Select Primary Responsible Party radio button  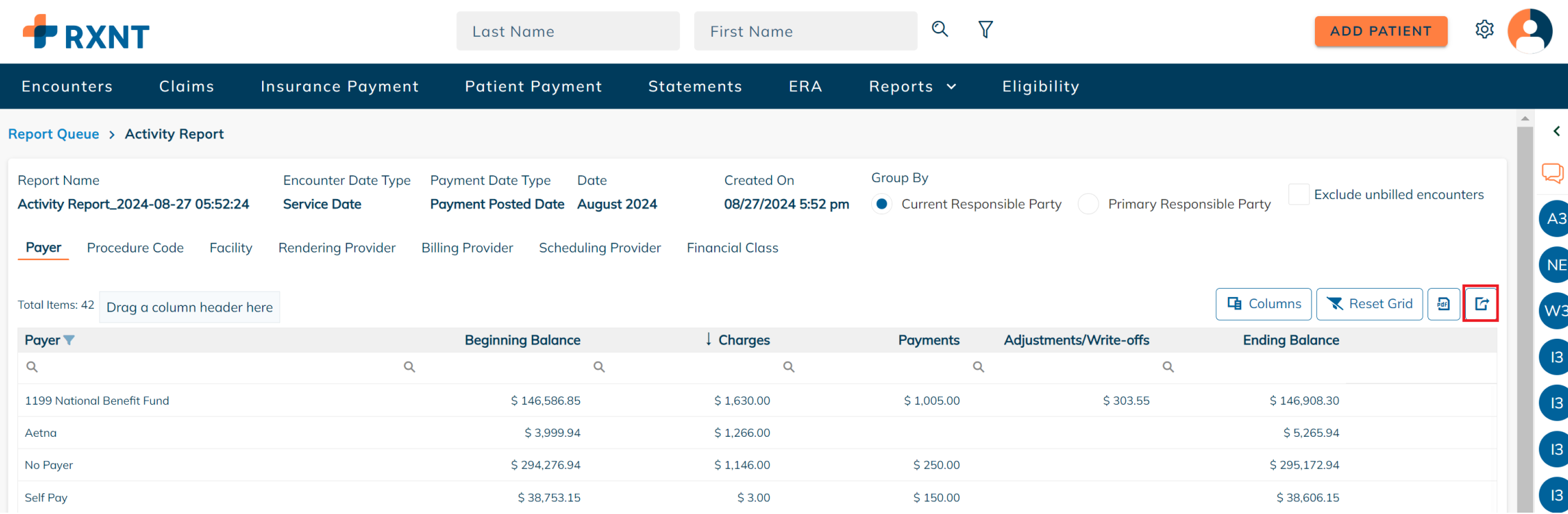click(x=1088, y=204)
